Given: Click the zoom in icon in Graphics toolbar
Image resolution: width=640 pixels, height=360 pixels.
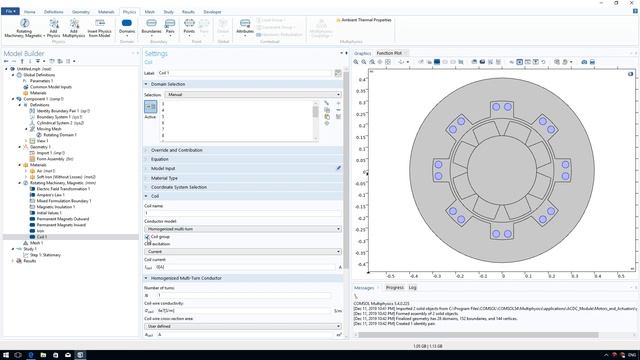Looking at the screenshot, I should (x=356, y=62).
